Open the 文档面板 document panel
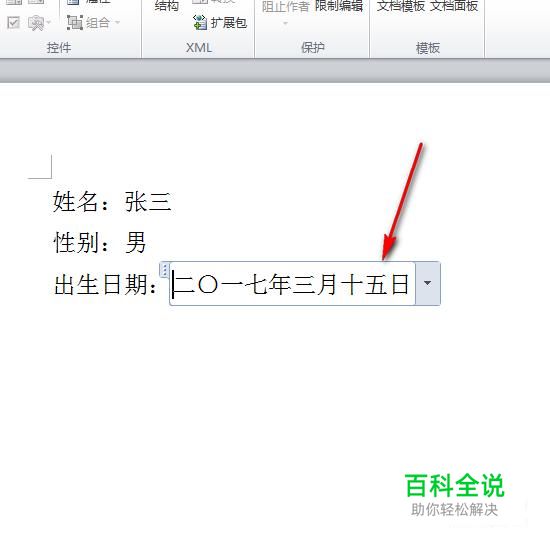The height and width of the screenshot is (550, 550). pyautogui.click(x=454, y=6)
